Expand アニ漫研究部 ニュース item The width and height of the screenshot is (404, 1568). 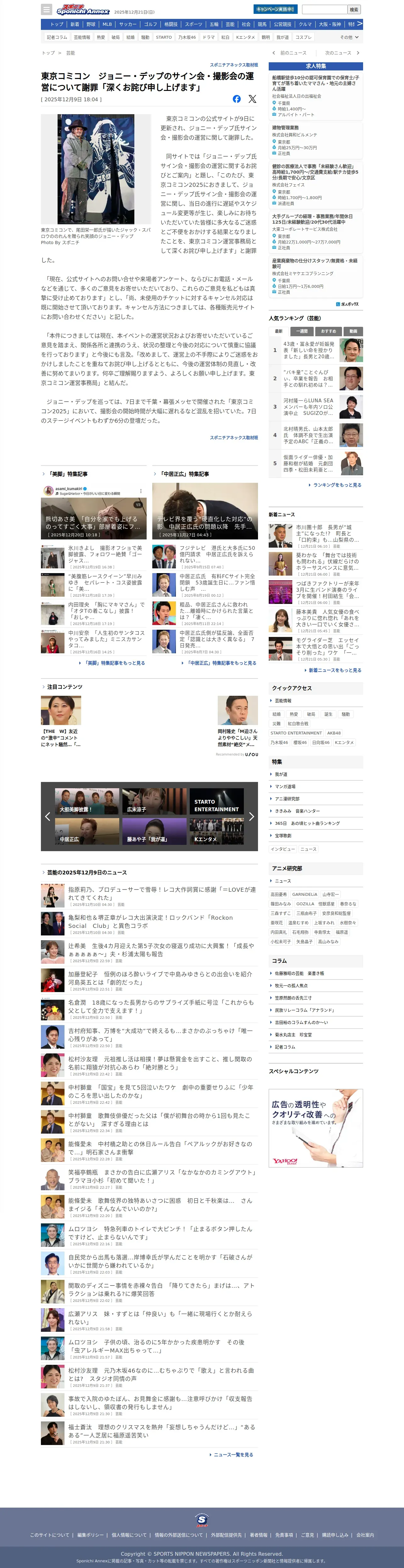(316, 881)
